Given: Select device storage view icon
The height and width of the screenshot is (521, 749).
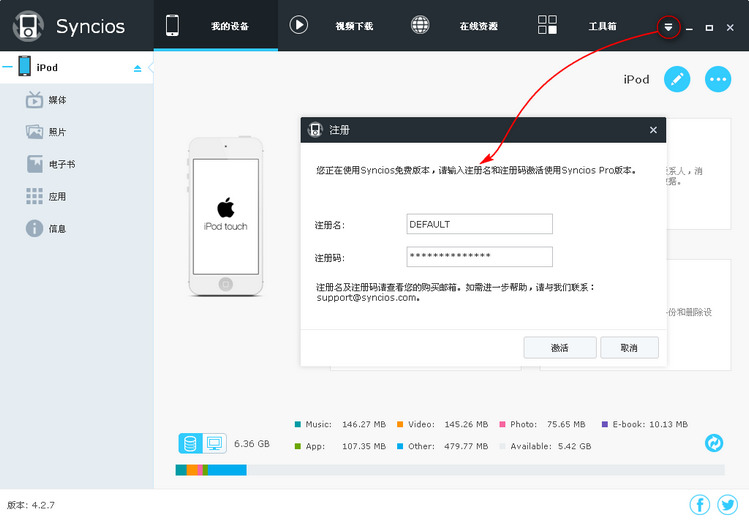Looking at the screenshot, I should coord(190,444).
